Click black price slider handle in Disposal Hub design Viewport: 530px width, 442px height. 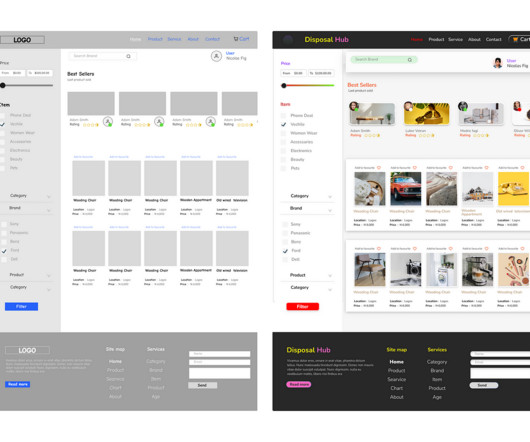pyautogui.click(x=284, y=85)
